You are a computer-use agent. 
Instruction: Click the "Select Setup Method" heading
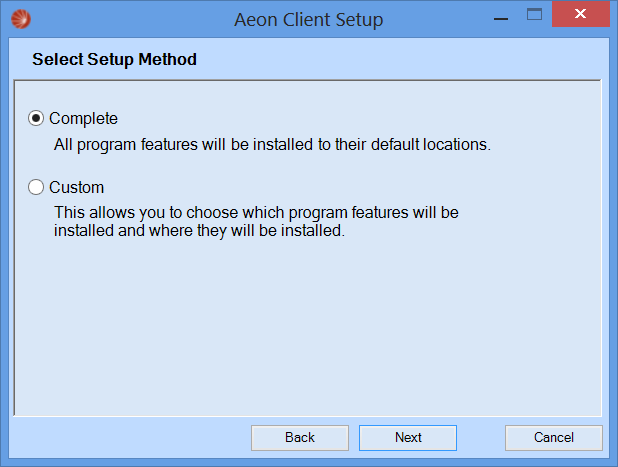pos(114,60)
